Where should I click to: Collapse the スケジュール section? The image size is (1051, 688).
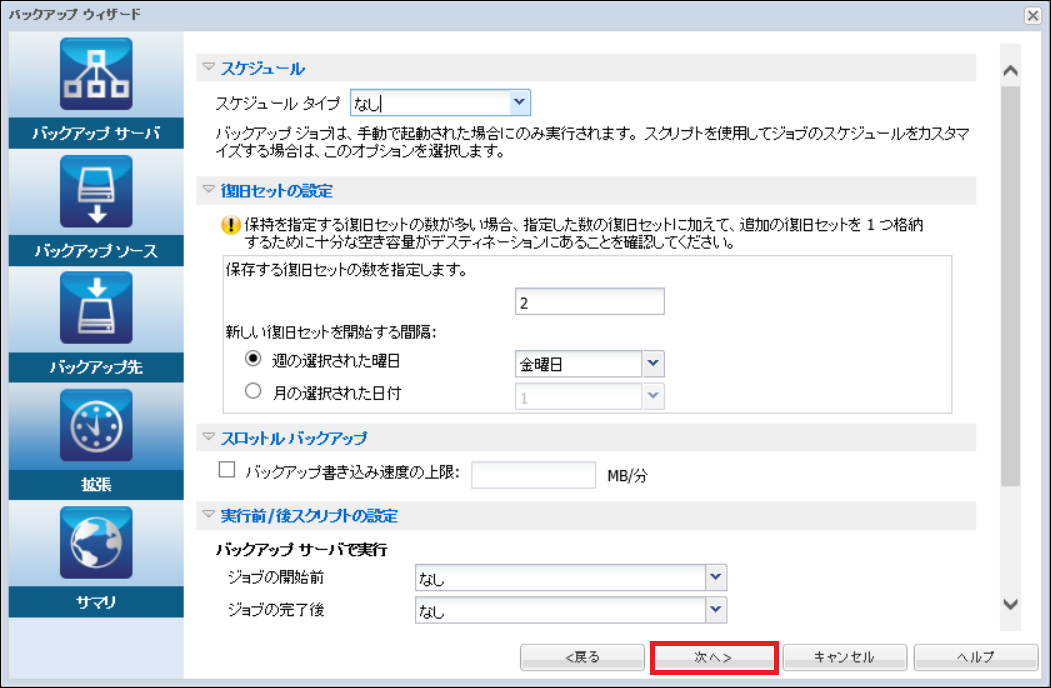tap(208, 66)
